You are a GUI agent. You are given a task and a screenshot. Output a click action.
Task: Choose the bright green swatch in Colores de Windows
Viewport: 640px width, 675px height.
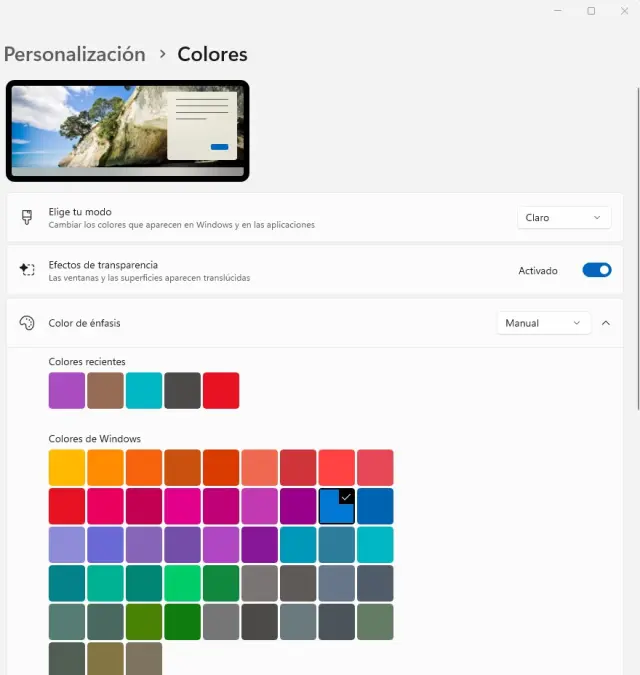182,584
